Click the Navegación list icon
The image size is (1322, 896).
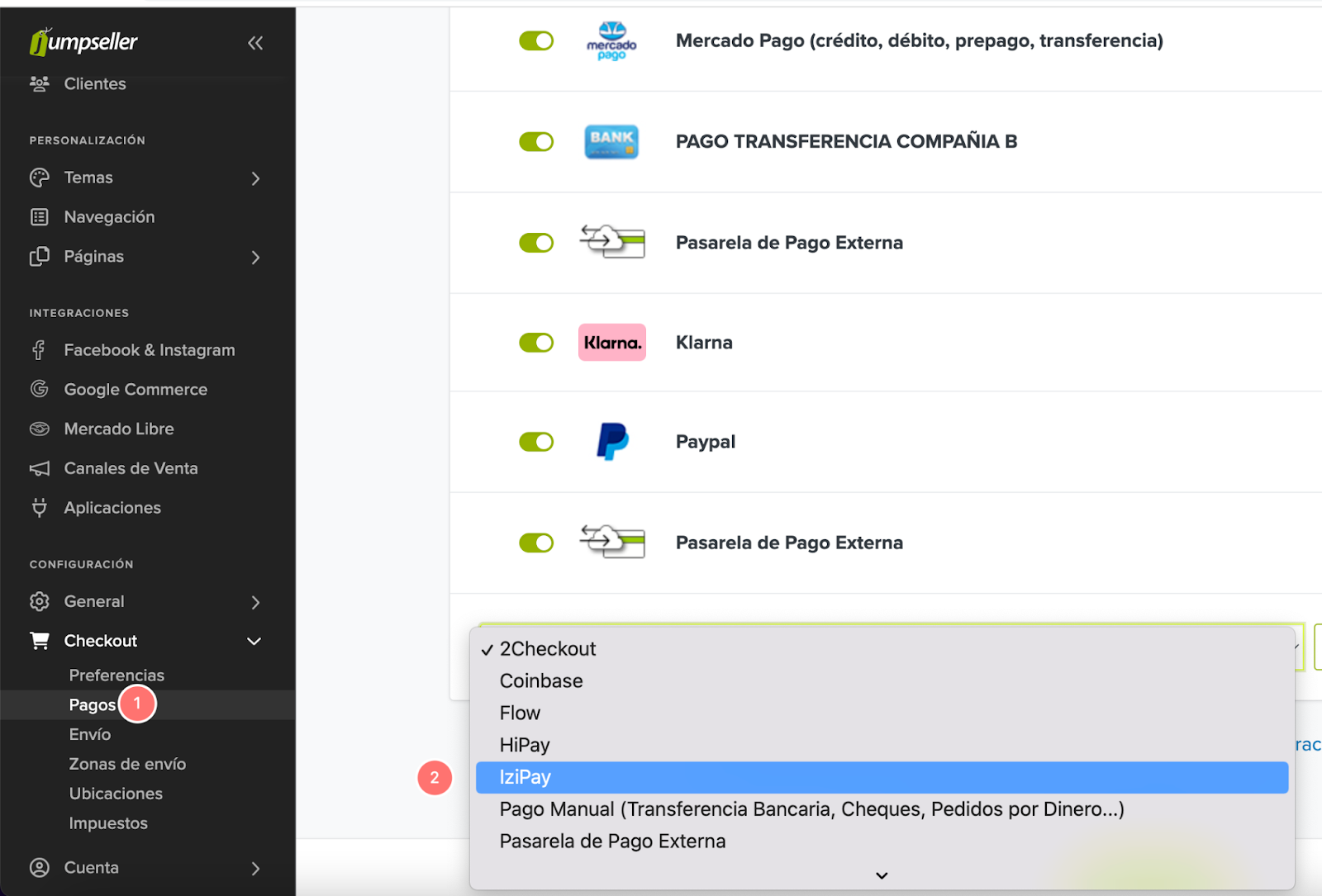click(39, 217)
